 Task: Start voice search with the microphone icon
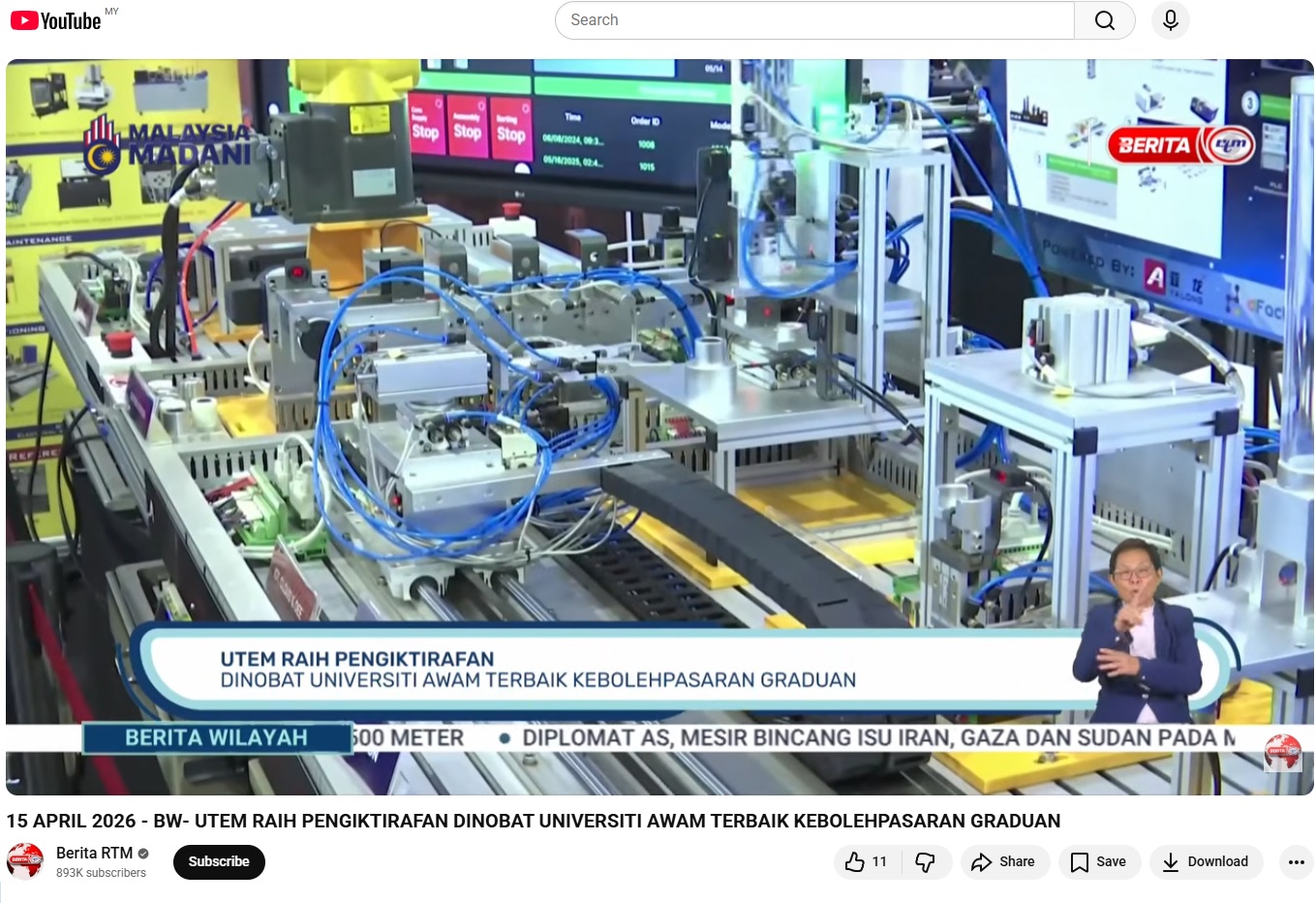click(x=1170, y=20)
